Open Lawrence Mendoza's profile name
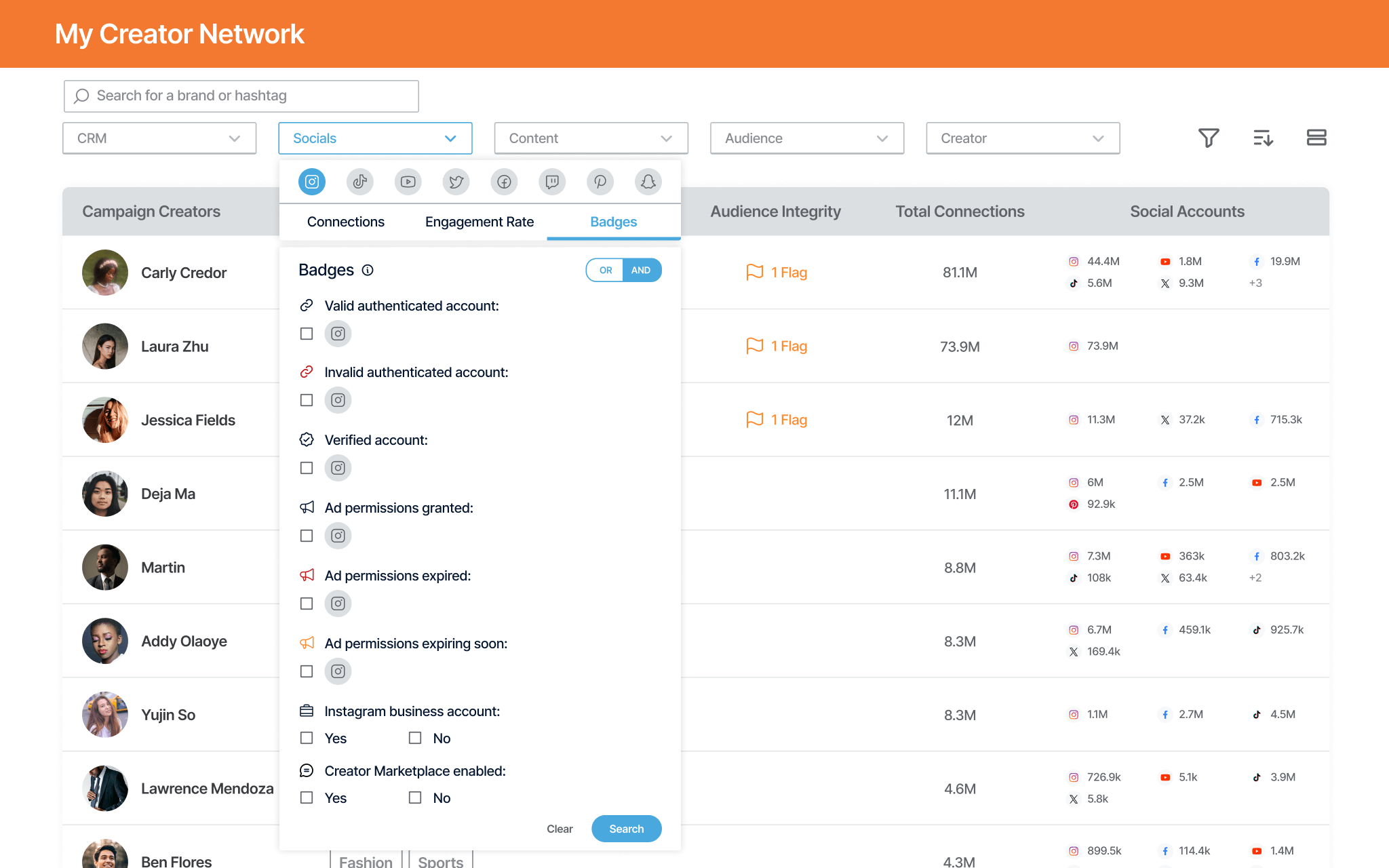This screenshot has height=868, width=1389. click(x=208, y=789)
